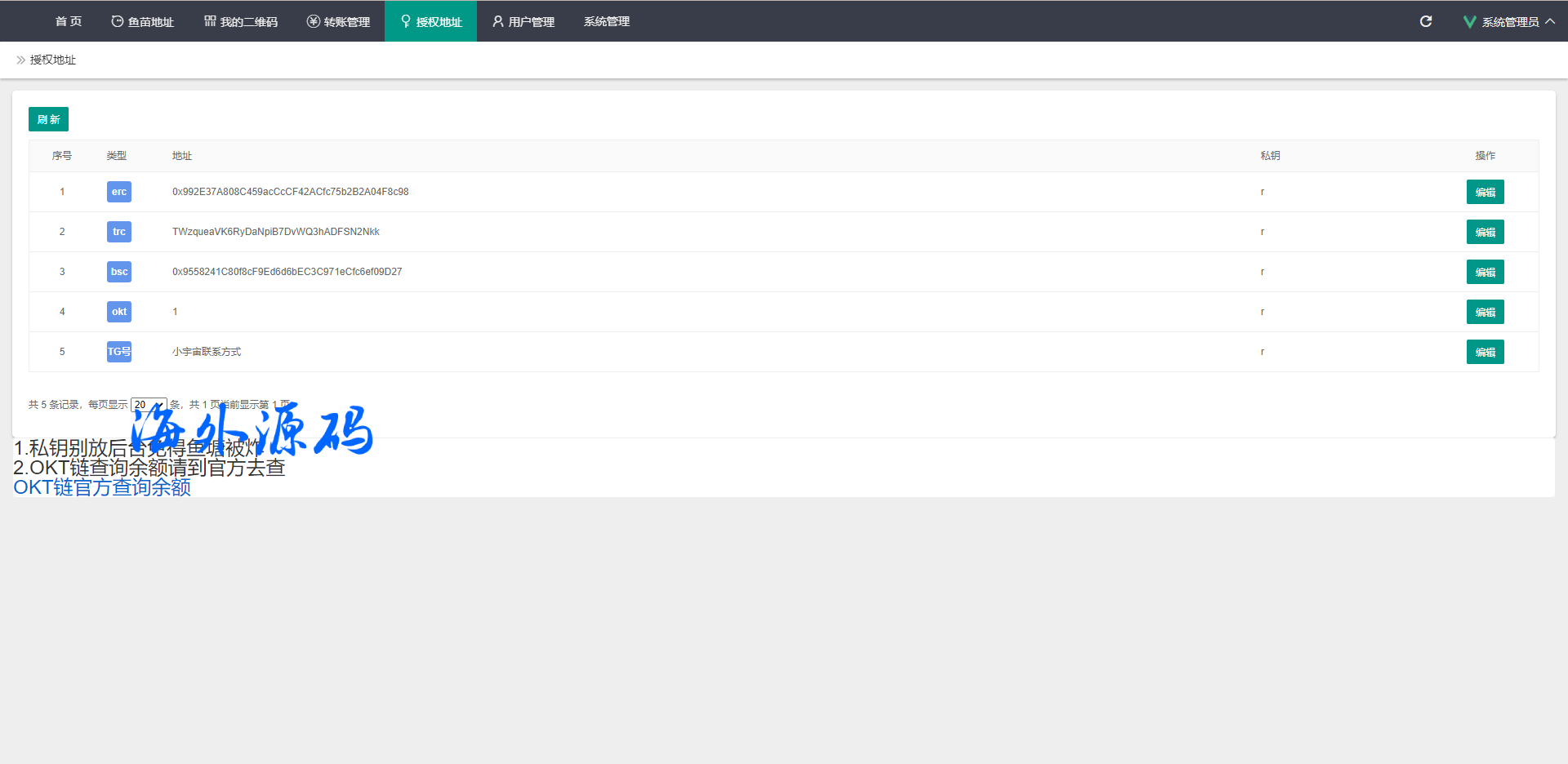Viewport: 1568px width, 764px height.
Task: Click the green V logo icon
Action: point(1469,22)
